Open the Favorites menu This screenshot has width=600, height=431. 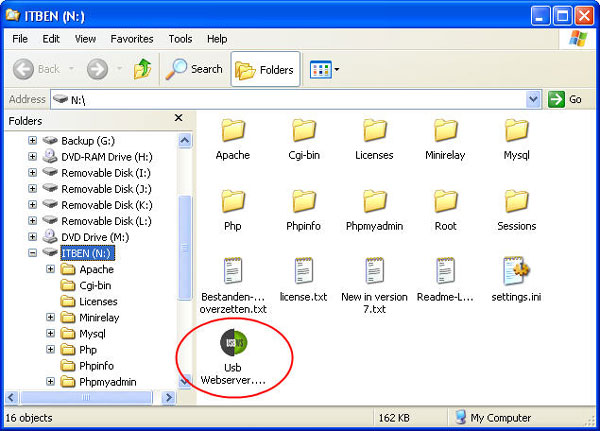point(132,39)
